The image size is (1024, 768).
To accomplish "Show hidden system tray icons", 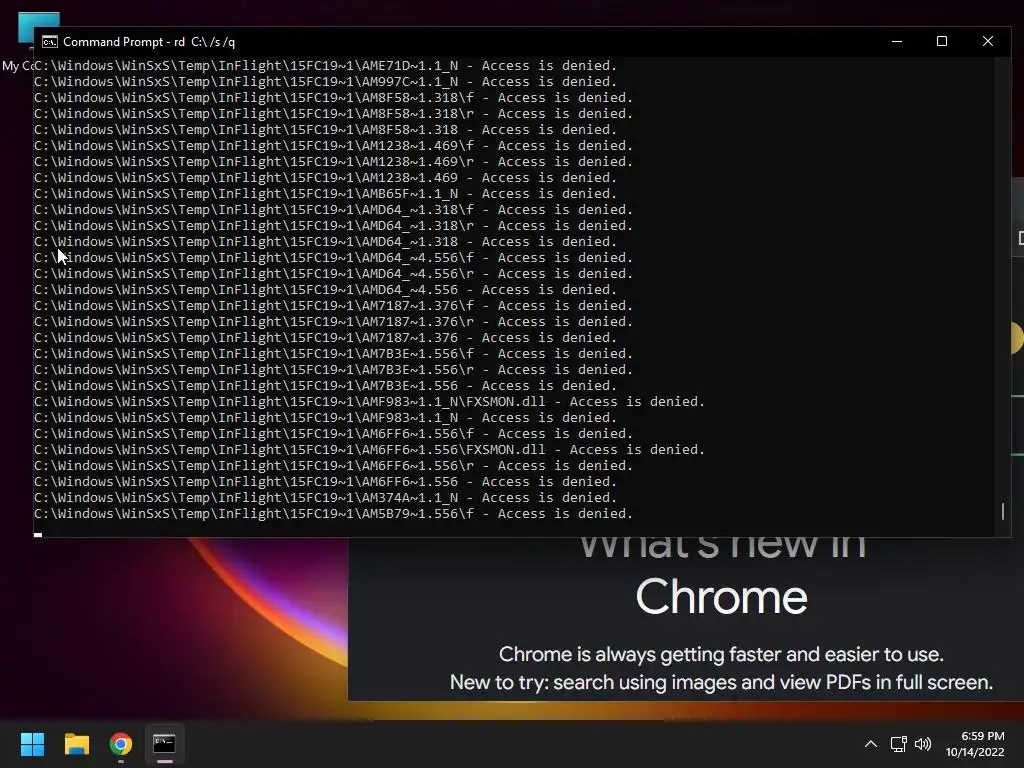I will coord(871,744).
